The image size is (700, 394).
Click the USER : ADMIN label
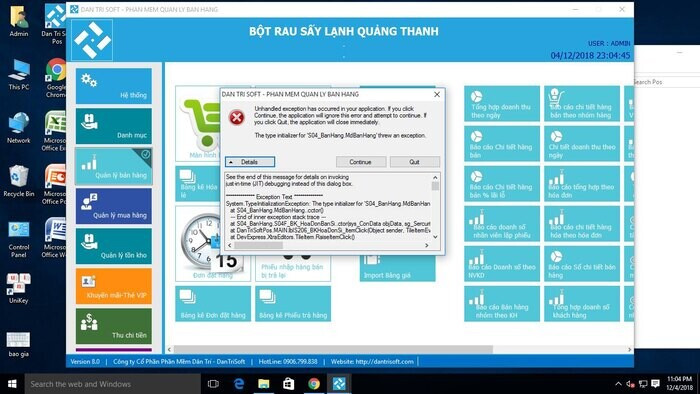(x=609, y=43)
